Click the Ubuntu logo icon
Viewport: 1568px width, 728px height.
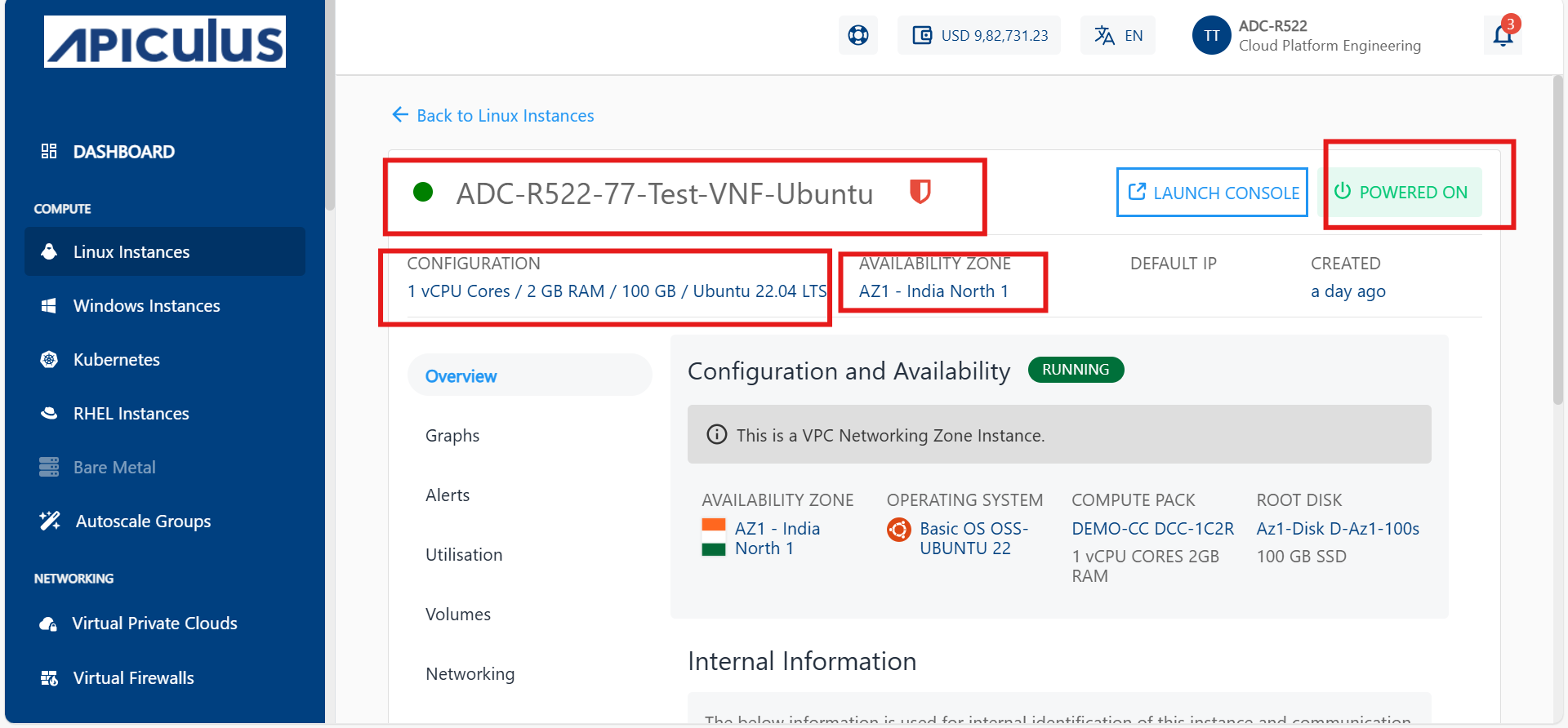pyautogui.click(x=899, y=530)
